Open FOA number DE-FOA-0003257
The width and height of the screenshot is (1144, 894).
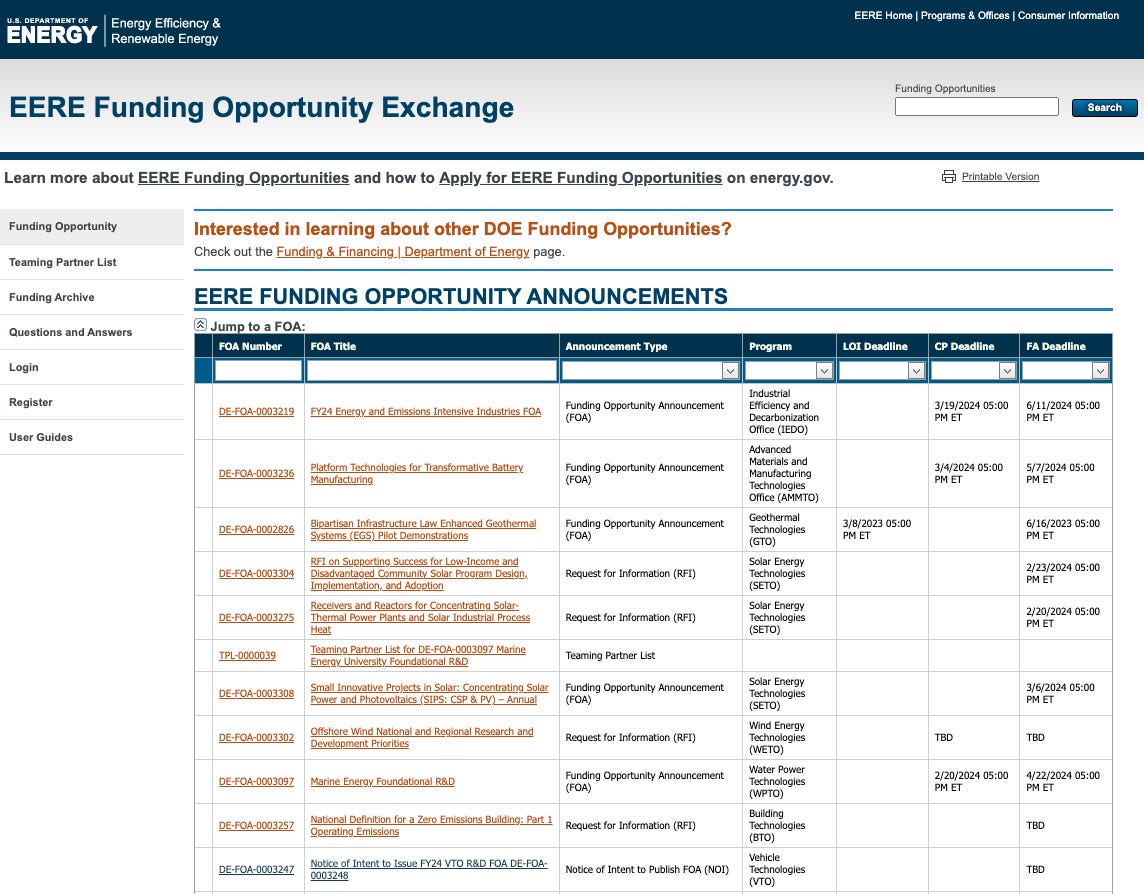pos(256,825)
